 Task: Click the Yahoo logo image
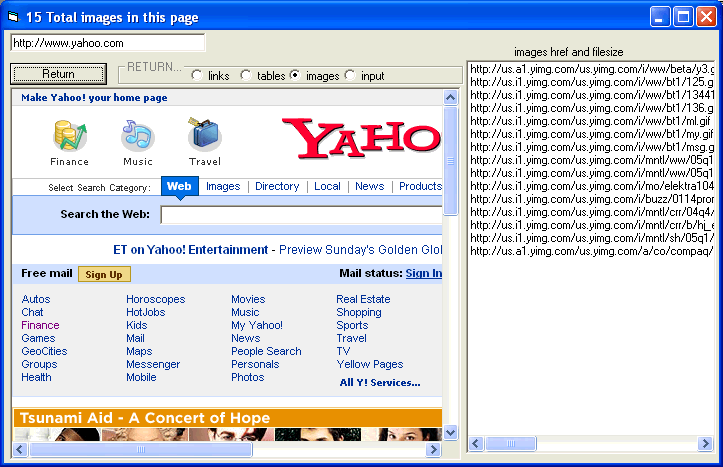[x=361, y=139]
